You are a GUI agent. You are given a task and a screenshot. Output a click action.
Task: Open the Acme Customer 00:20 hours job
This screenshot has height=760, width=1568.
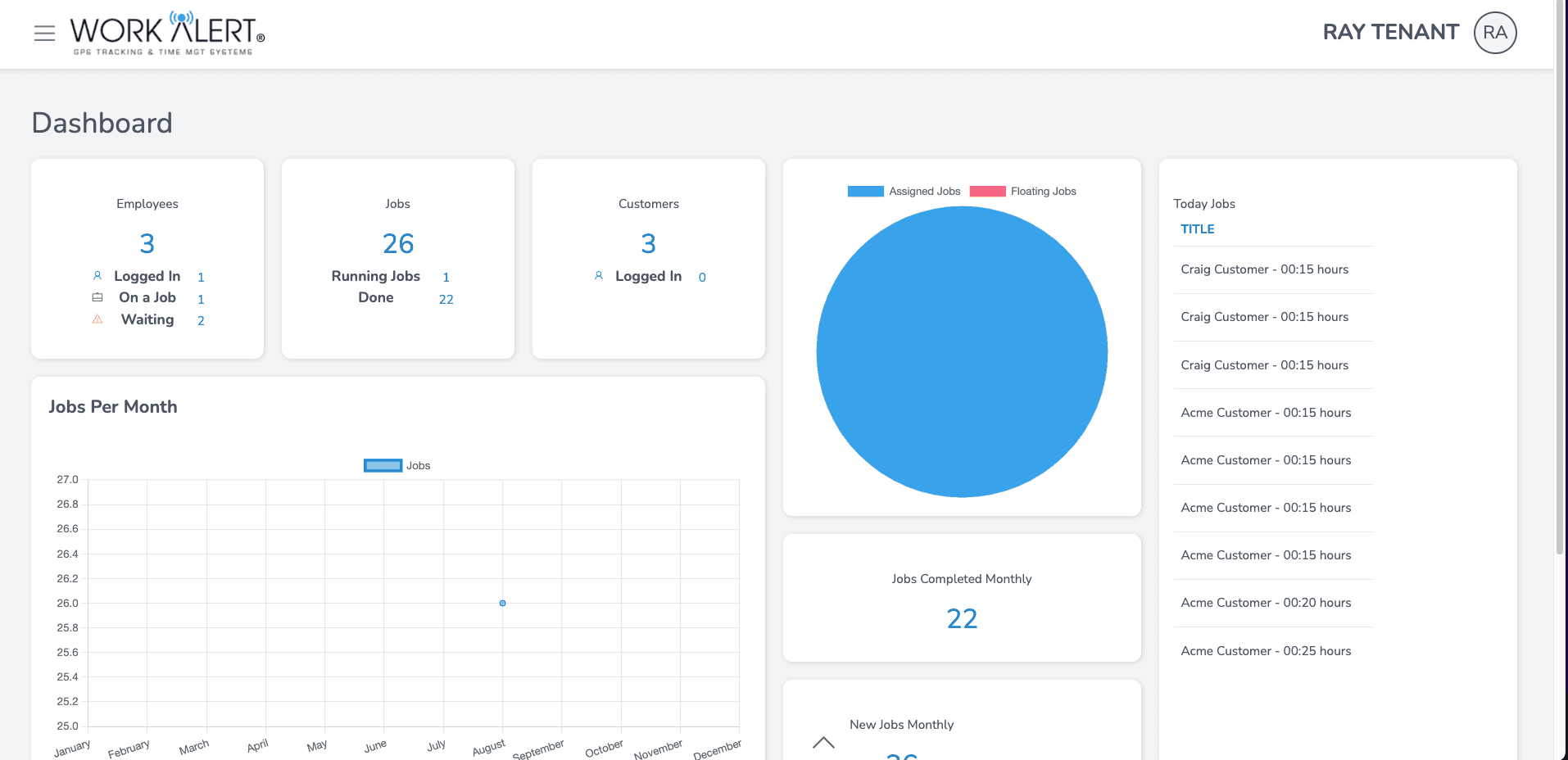click(1266, 603)
